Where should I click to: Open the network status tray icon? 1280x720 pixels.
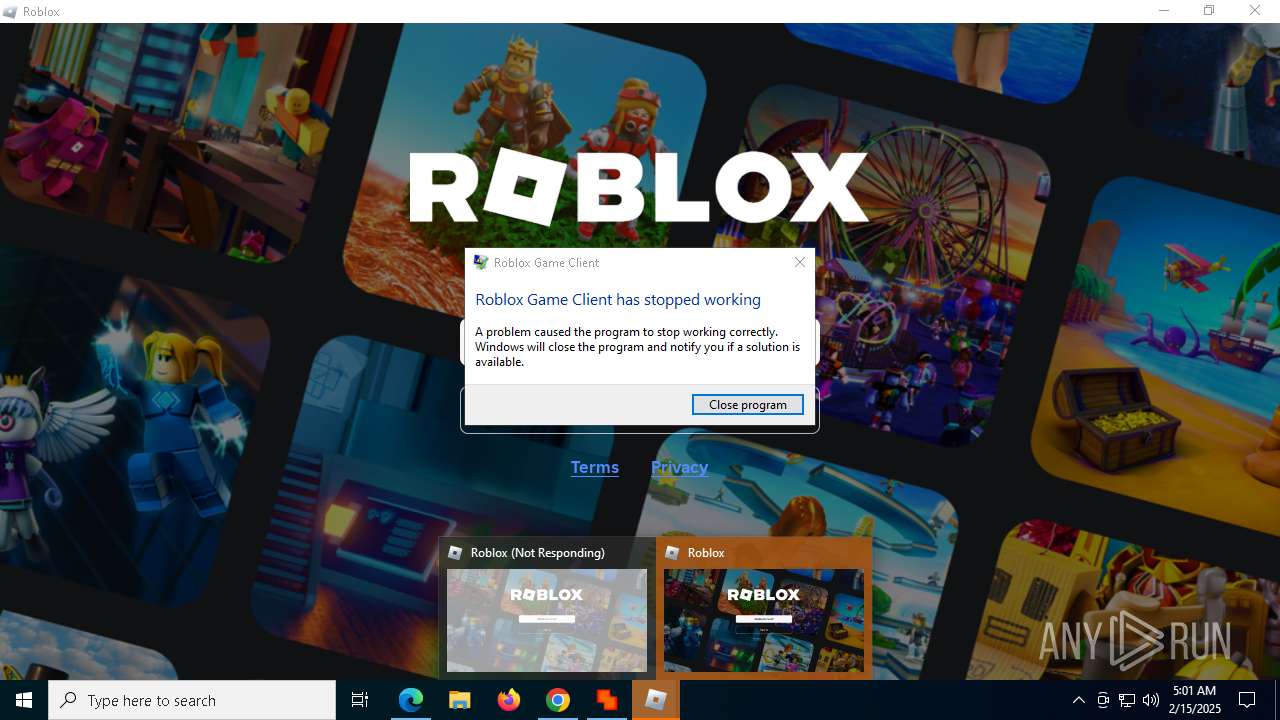[1127, 700]
